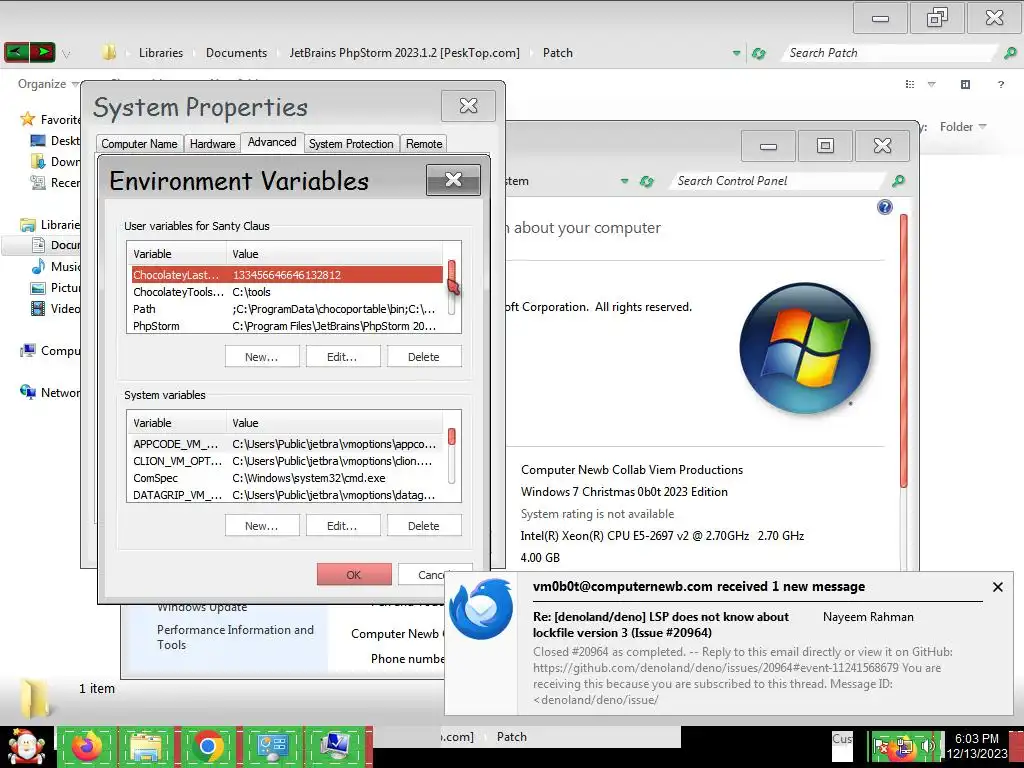This screenshot has height=768, width=1024.
Task: Open Videos library
Action: 56,308
